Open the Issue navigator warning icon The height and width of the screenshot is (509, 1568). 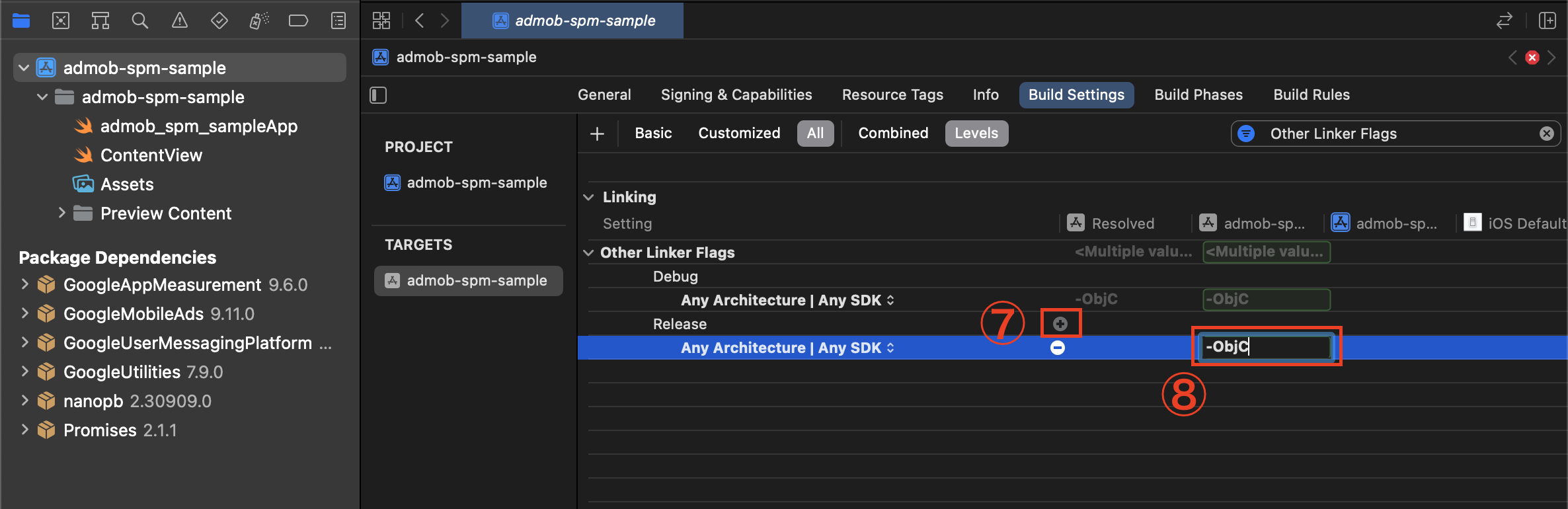tap(180, 20)
